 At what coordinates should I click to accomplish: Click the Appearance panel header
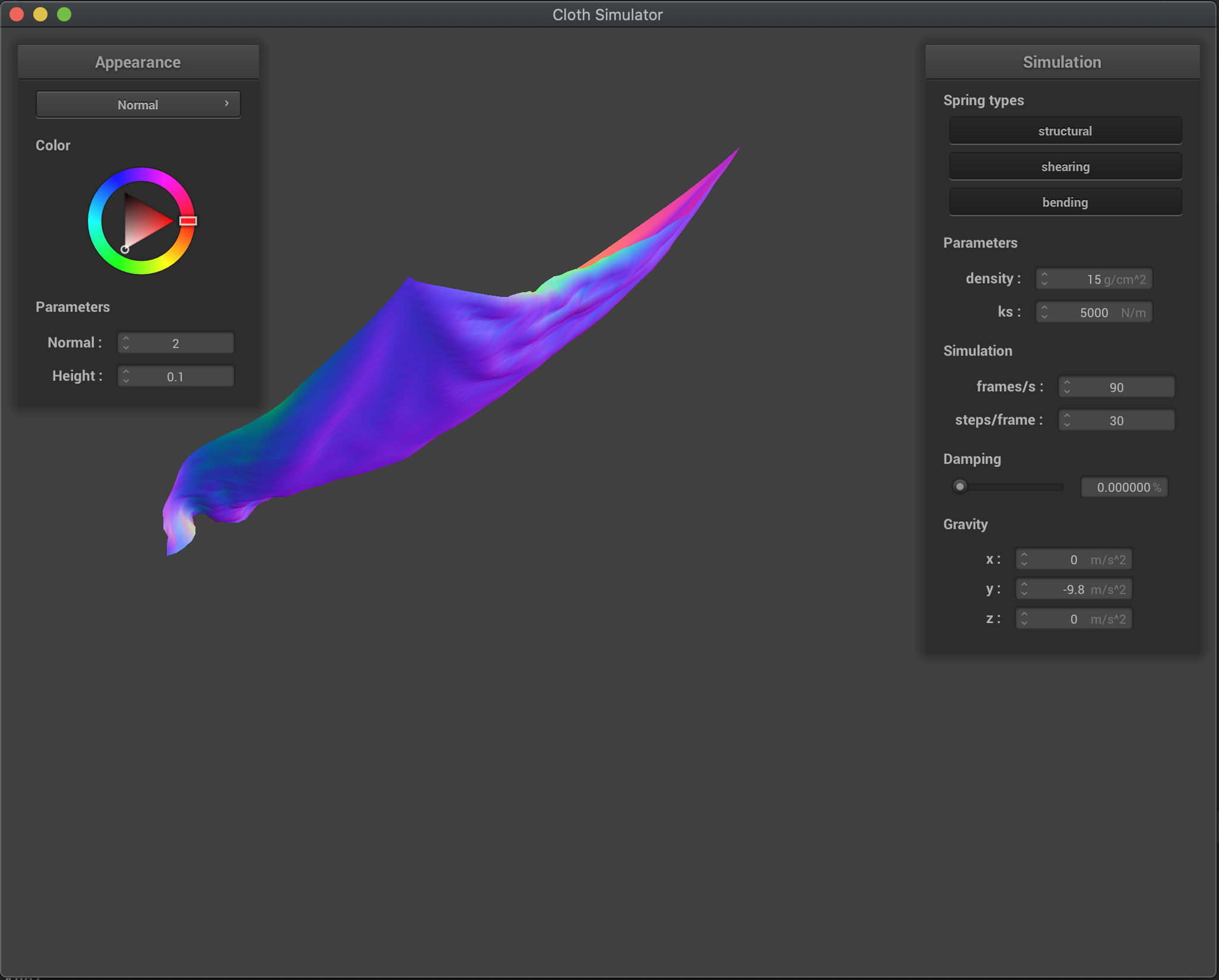click(138, 62)
